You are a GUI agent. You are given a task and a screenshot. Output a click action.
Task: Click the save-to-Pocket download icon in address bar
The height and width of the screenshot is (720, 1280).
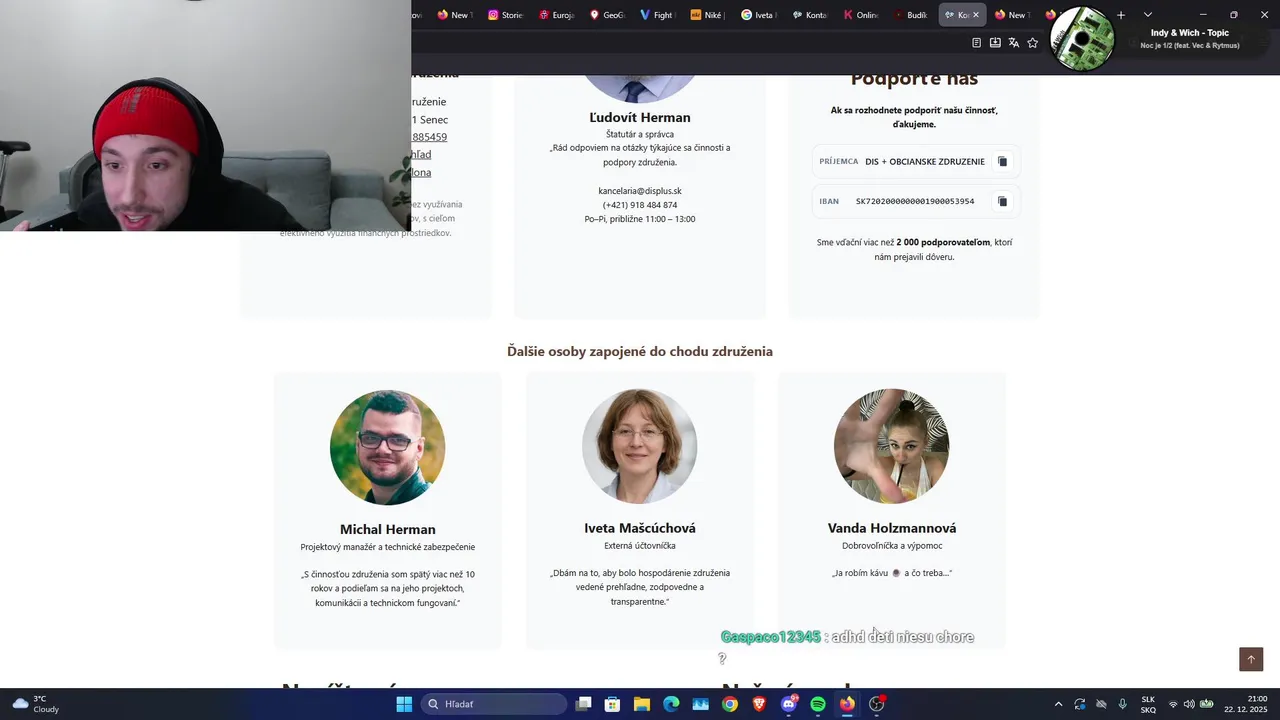(x=995, y=43)
